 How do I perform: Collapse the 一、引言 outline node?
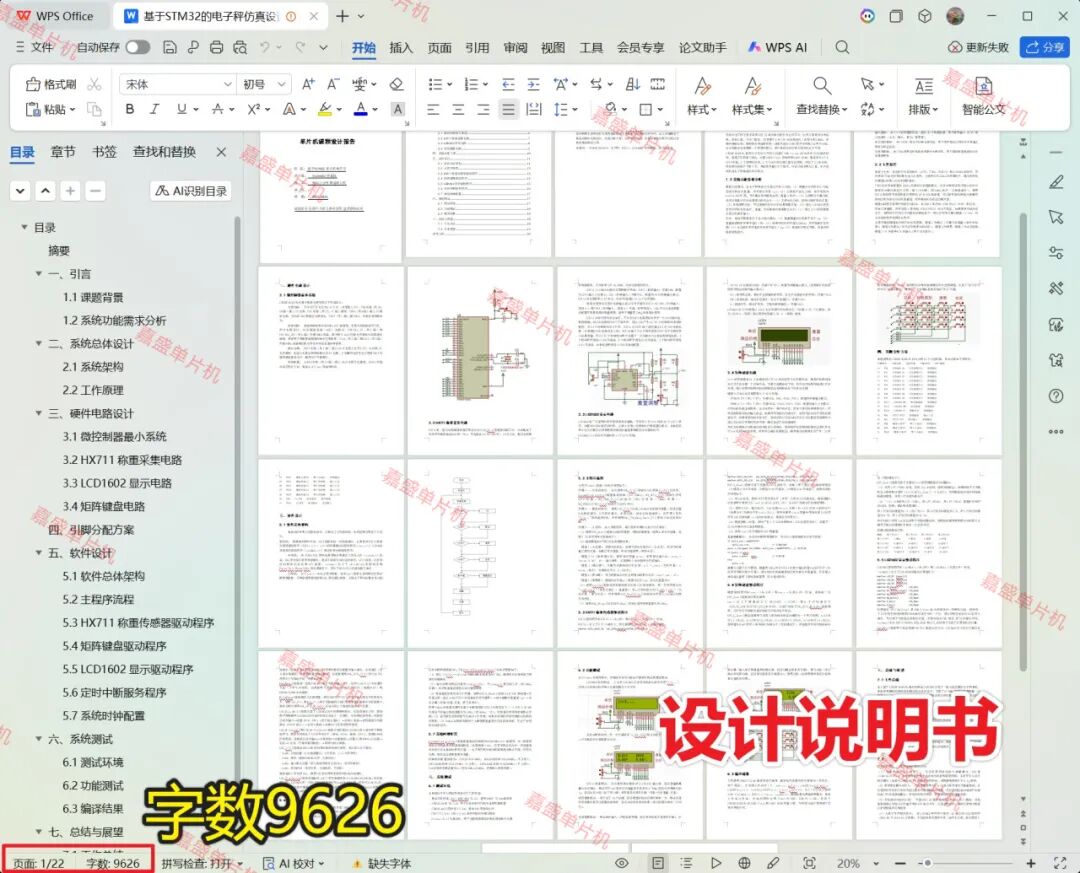coord(39,274)
